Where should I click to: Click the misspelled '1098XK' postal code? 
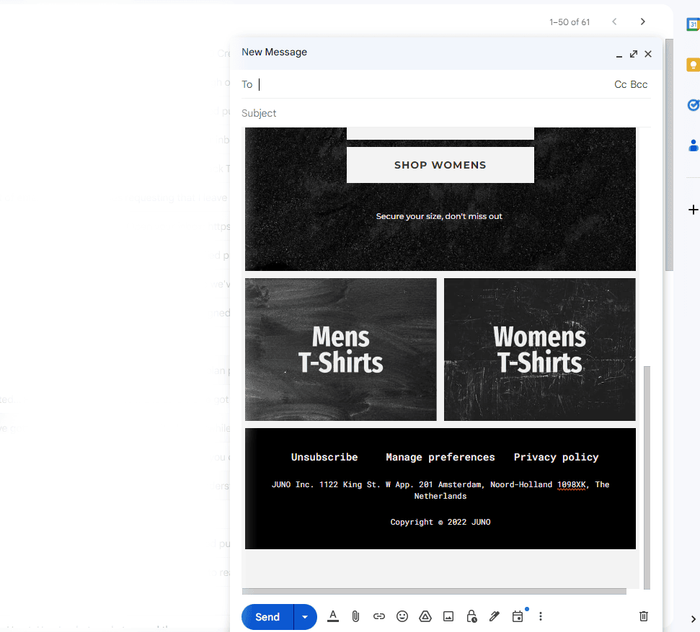(x=571, y=485)
